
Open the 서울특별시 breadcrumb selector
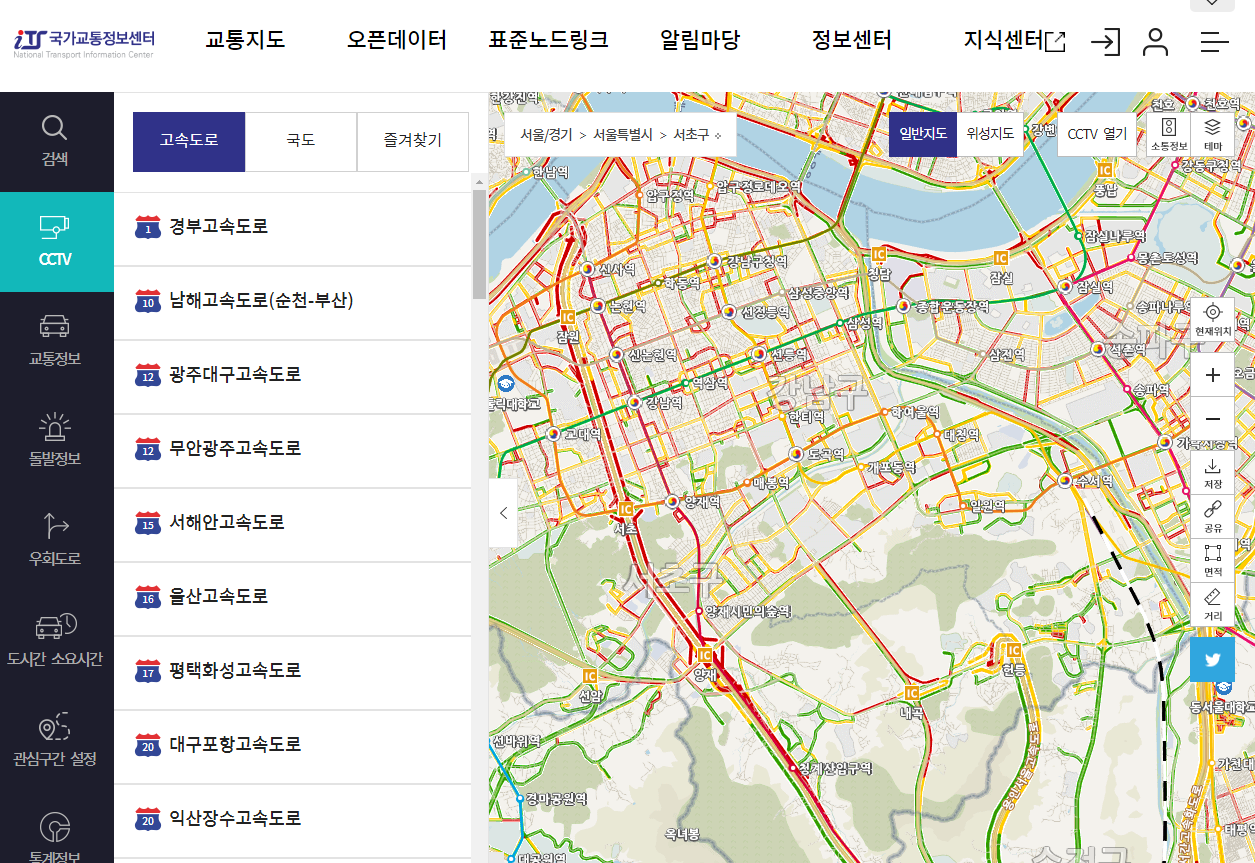622,134
